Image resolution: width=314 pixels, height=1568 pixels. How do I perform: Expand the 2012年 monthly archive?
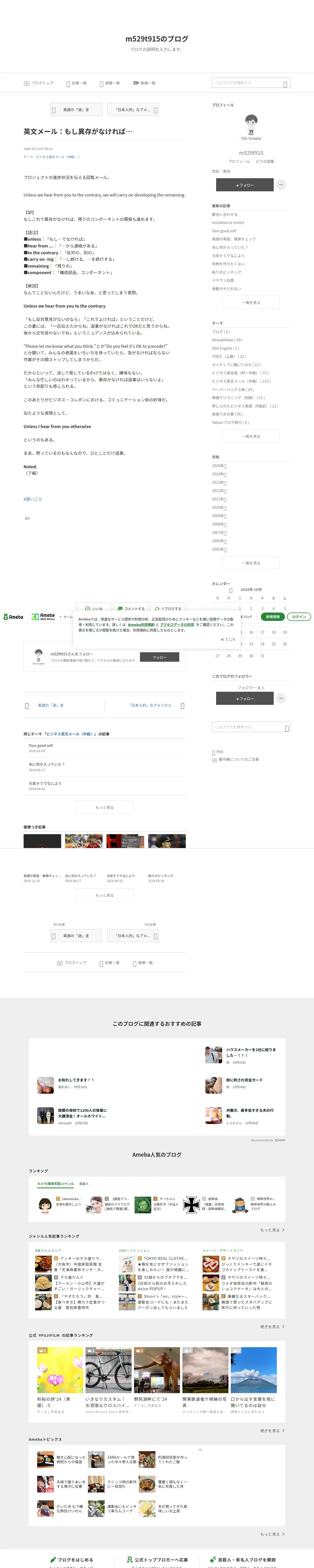click(219, 491)
